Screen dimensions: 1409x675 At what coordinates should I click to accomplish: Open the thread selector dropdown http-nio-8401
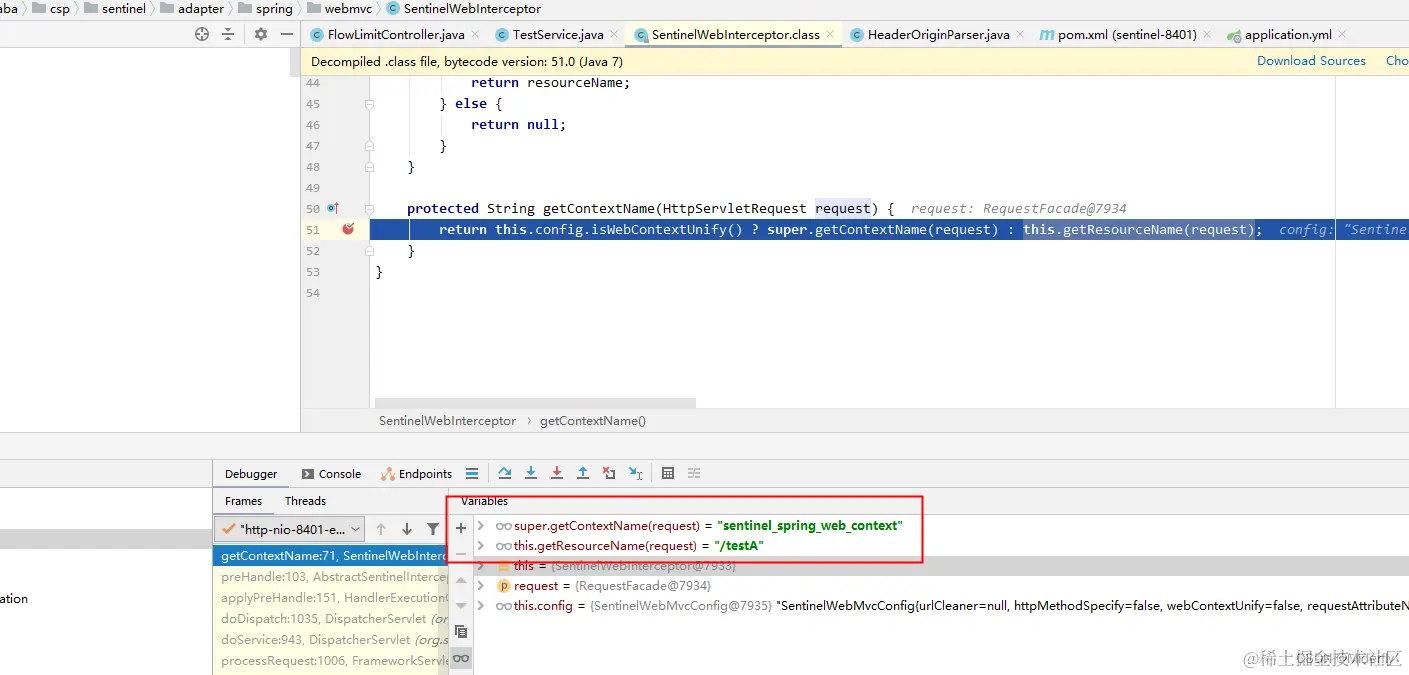click(291, 529)
